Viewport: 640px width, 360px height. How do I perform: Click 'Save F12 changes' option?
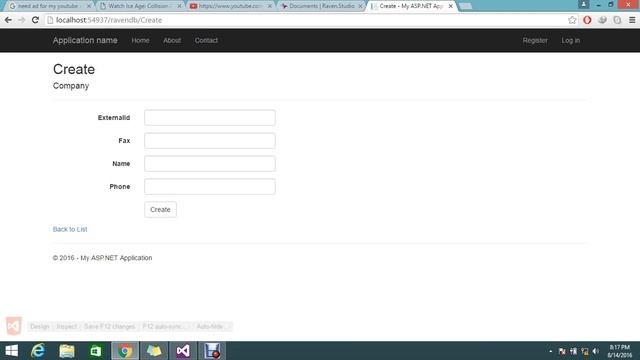pos(109,327)
